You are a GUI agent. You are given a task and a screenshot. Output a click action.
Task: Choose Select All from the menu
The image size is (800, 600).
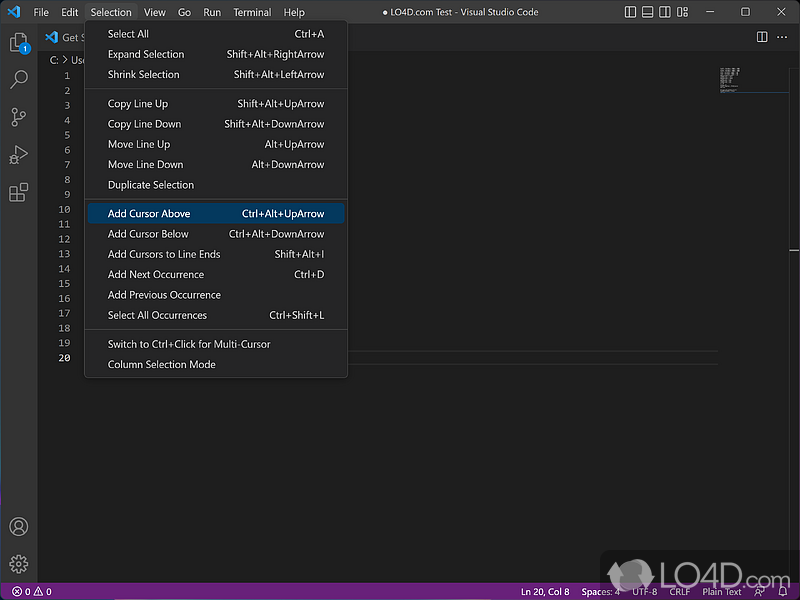point(216,34)
